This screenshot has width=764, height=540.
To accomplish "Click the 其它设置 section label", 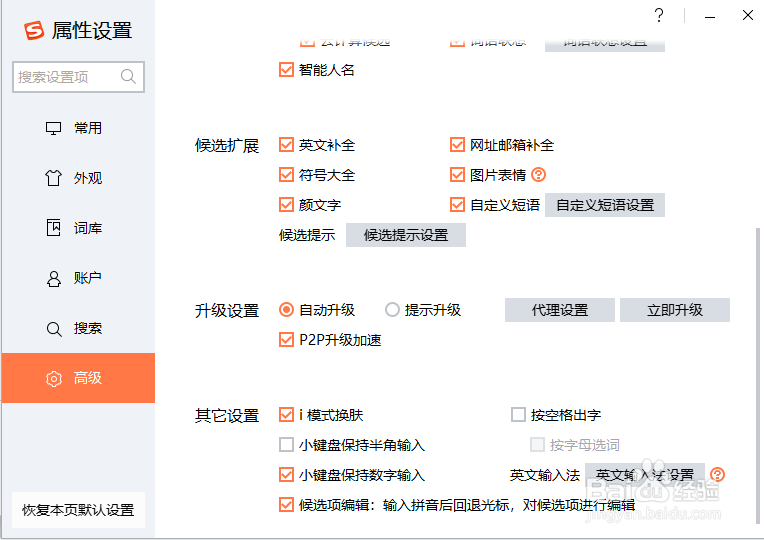I will tap(227, 415).
